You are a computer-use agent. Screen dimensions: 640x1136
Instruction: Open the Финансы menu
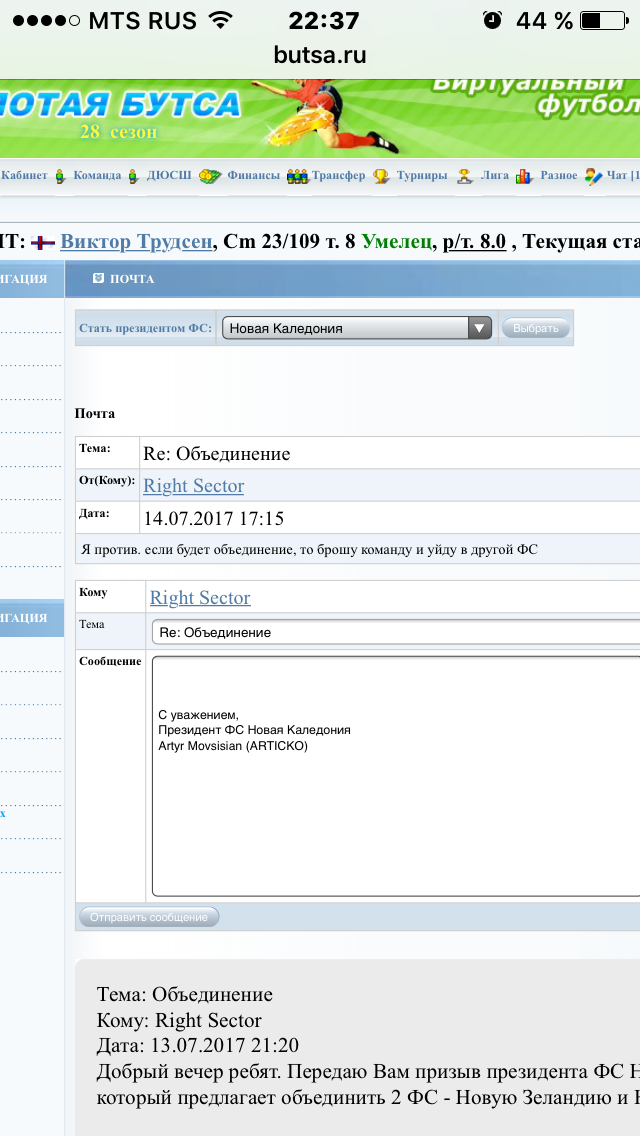254,176
